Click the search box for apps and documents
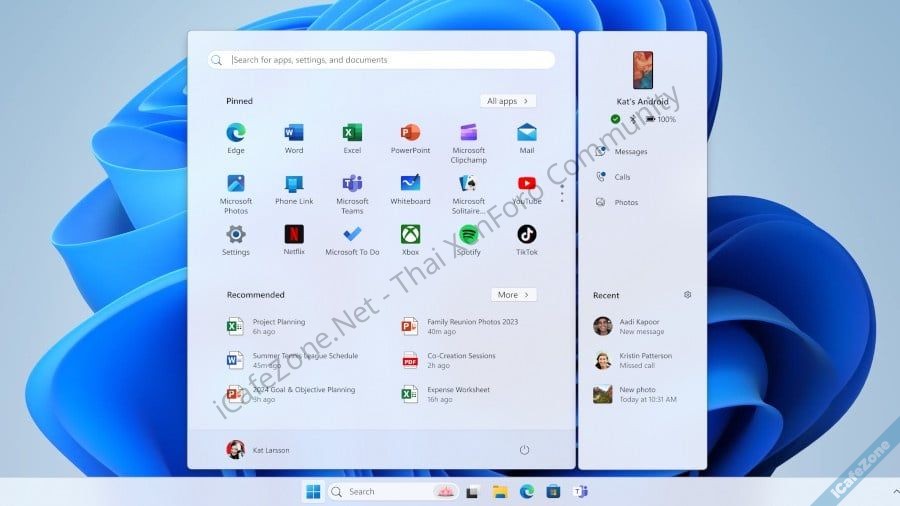 382,60
